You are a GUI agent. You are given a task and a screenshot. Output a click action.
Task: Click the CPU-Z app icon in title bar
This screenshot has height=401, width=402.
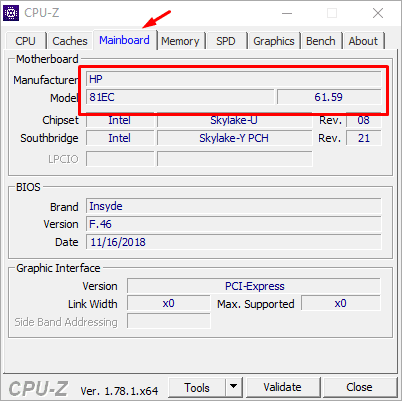click(x=11, y=13)
